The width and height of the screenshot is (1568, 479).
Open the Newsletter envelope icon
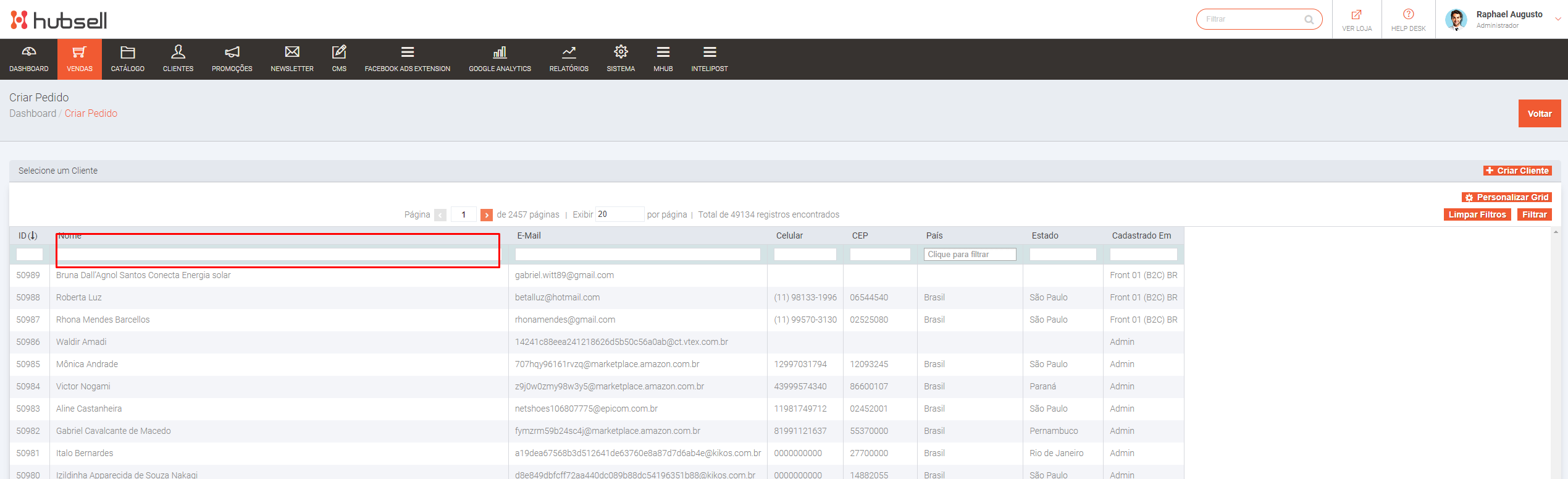(292, 52)
